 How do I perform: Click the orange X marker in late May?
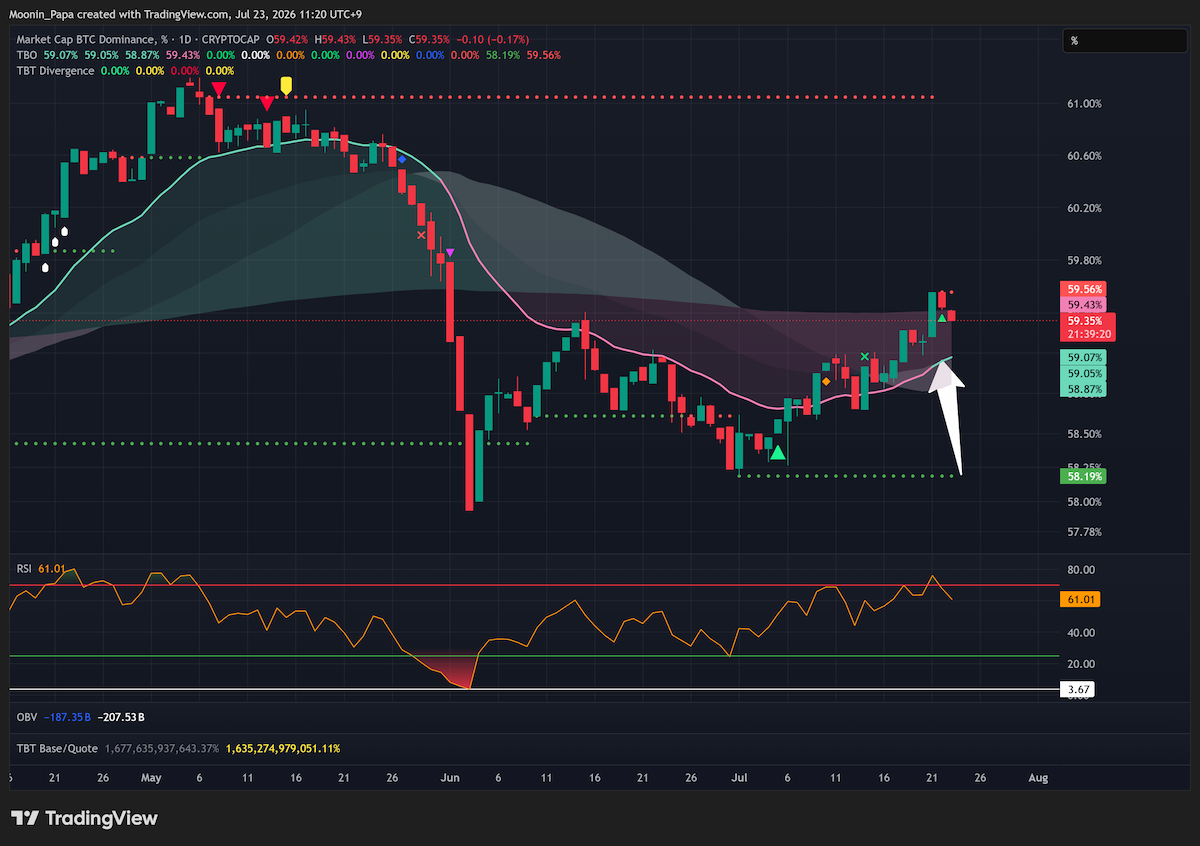point(421,236)
